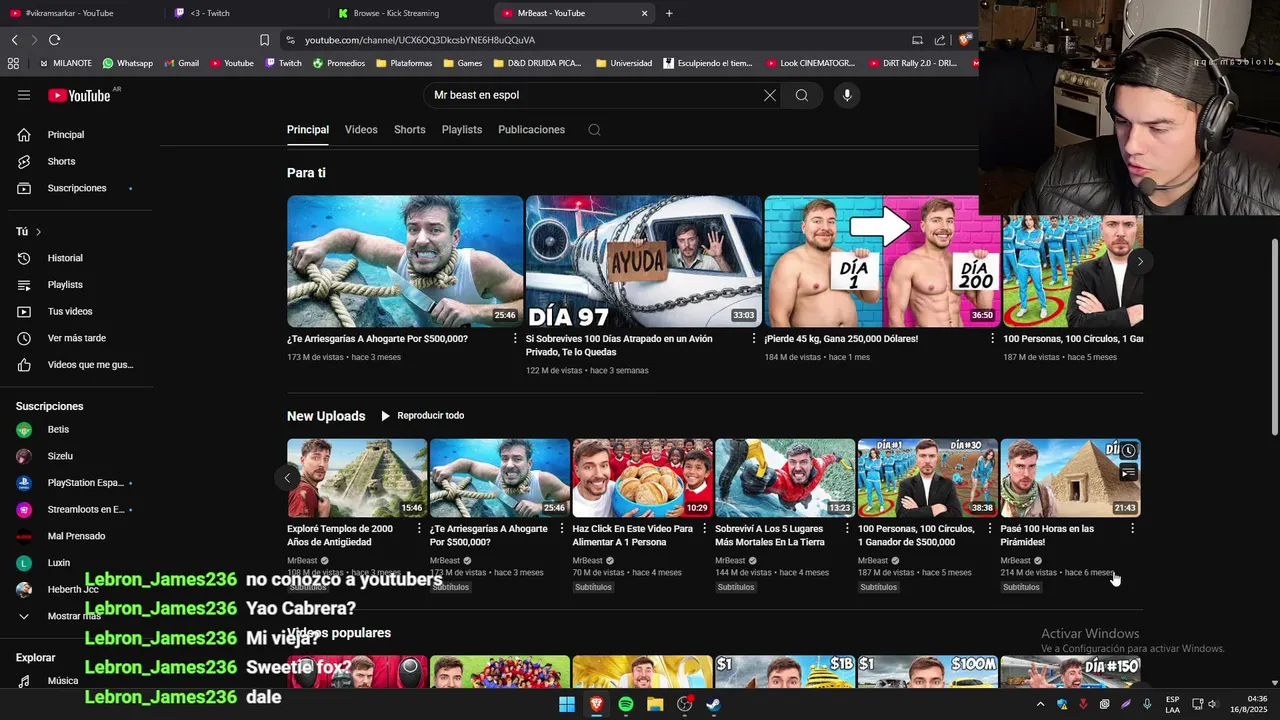Search within channel magnifier icon
This screenshot has height=720, width=1280.
tap(594, 130)
